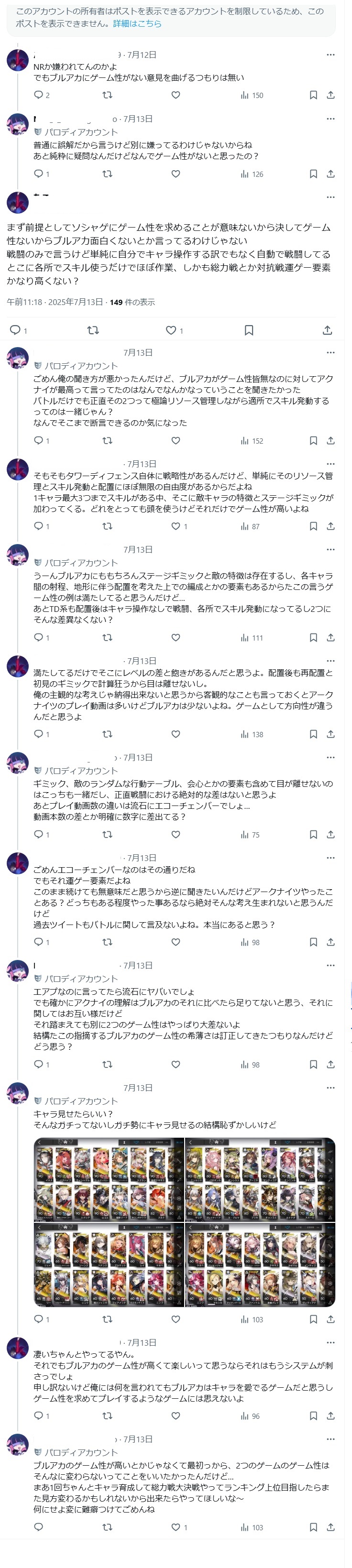Reply to the post with 150 views
The image size is (352, 1568).
pyautogui.click(x=38, y=95)
